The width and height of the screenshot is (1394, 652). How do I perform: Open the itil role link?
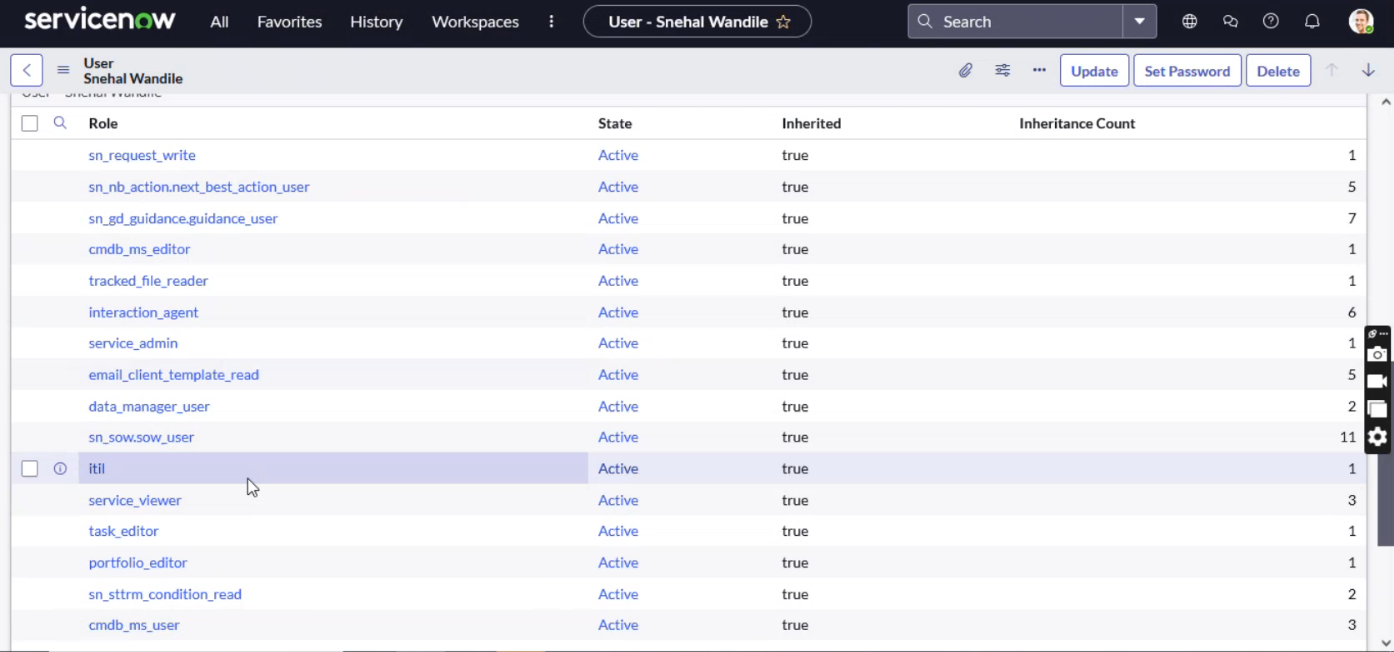pyautogui.click(x=96, y=468)
